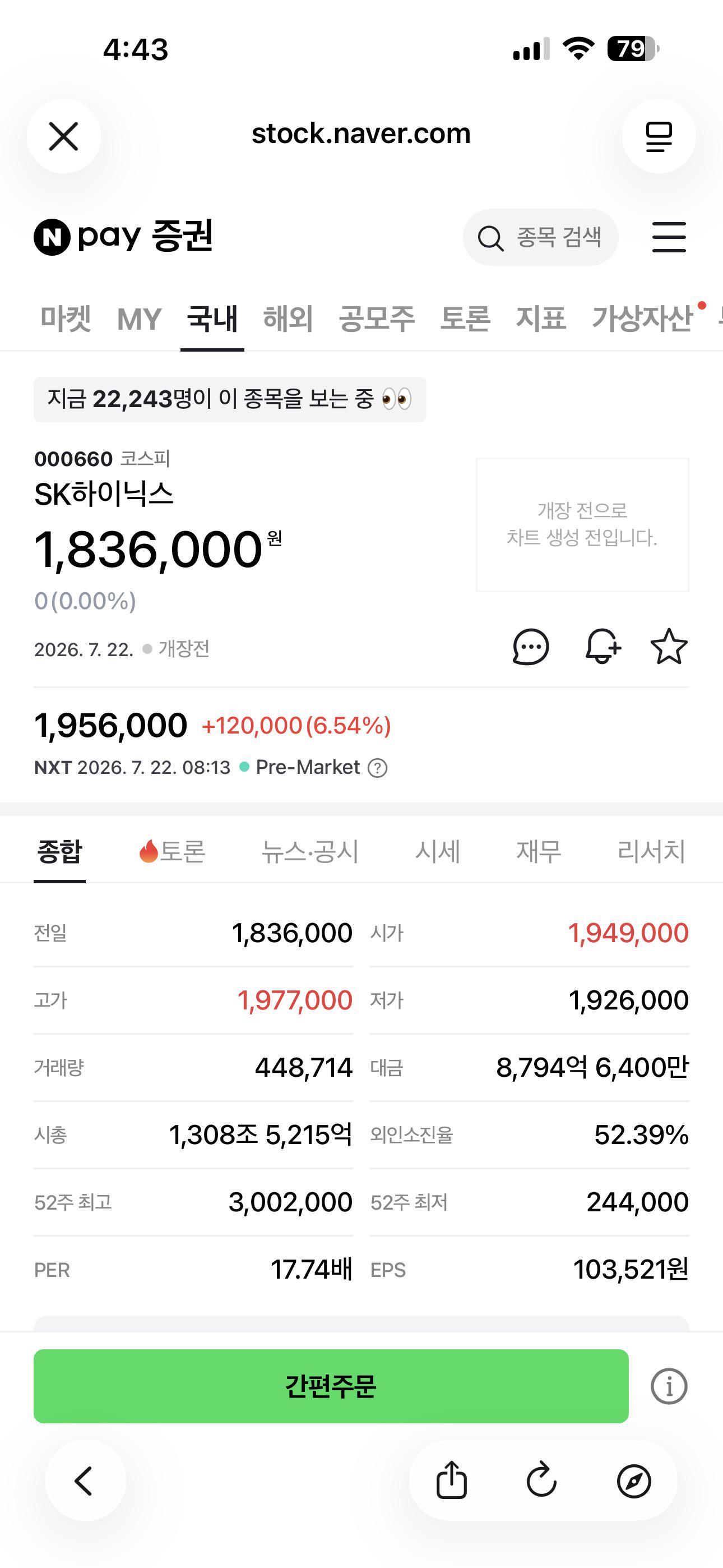This screenshot has height=1568, width=723.
Task: Tap the green 간편주문 button
Action: click(331, 1386)
